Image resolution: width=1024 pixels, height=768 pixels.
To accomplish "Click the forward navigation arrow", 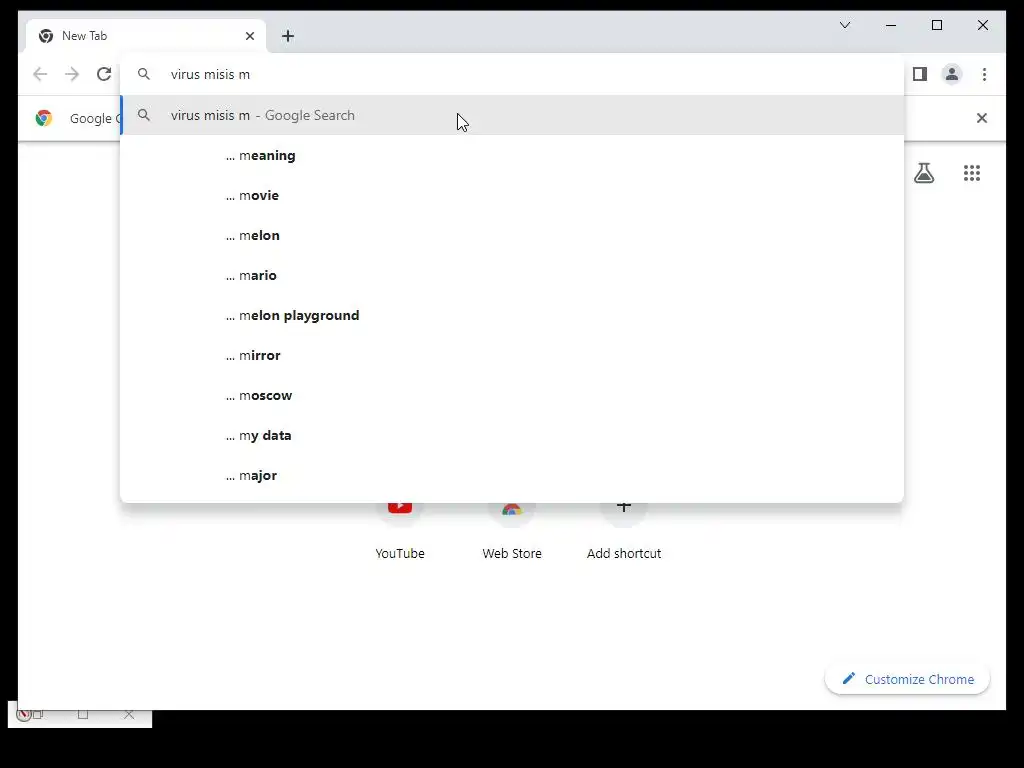I will (72, 74).
